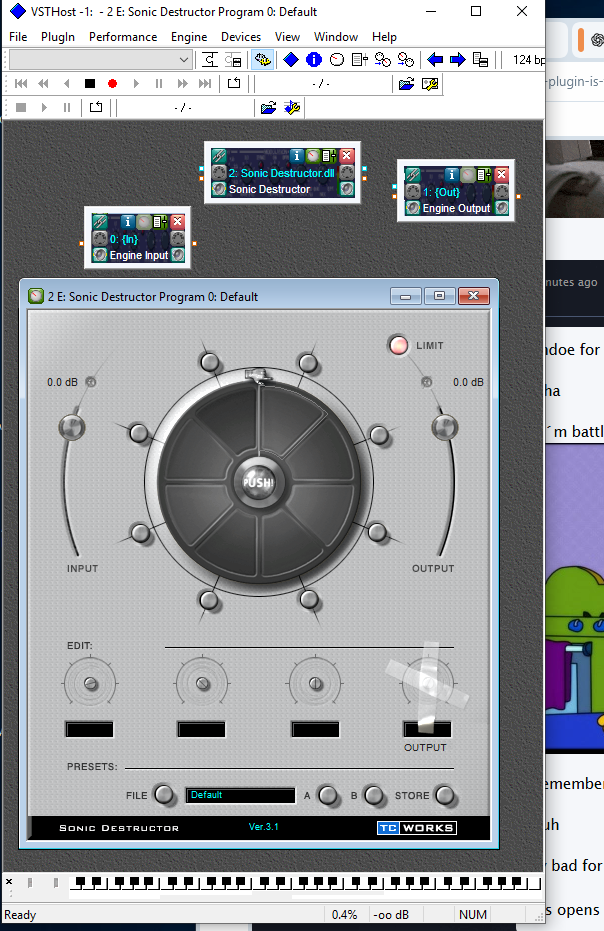
Task: Toggle recorder loop button on third row
Action: click(x=96, y=107)
